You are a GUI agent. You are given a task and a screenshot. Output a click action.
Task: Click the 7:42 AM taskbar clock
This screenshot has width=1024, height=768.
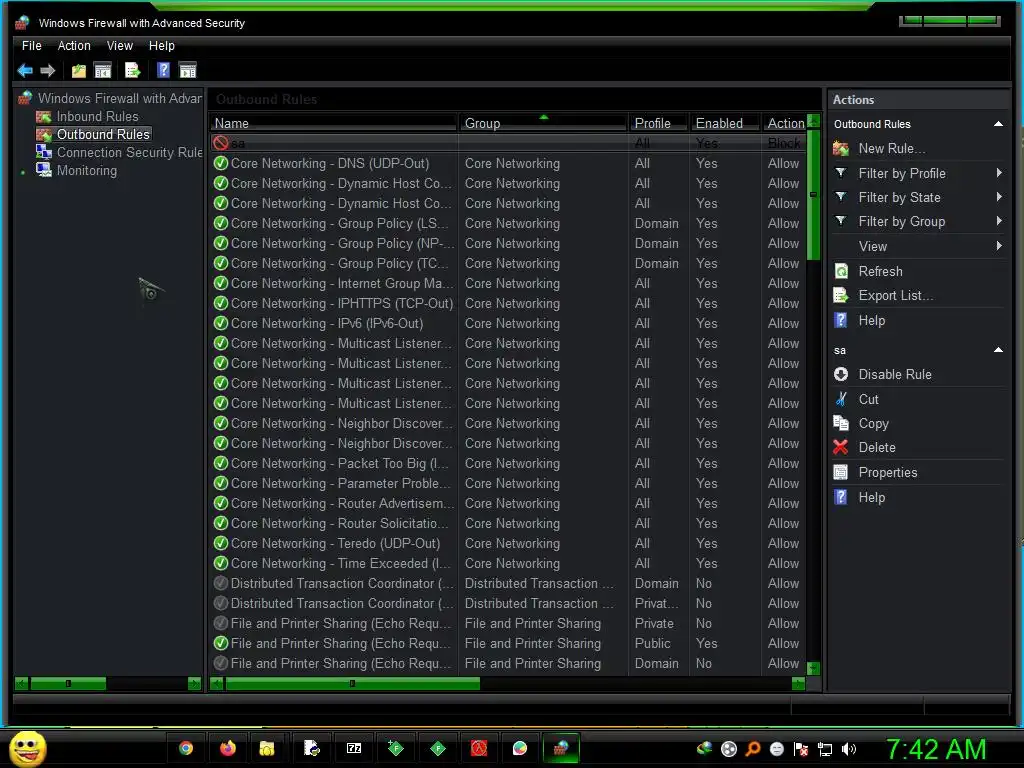[936, 750]
